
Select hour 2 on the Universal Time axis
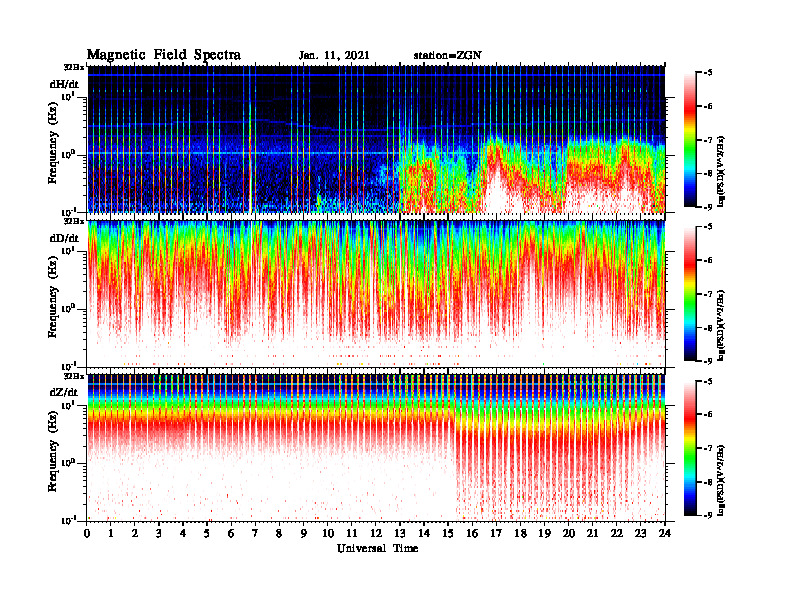pos(135,534)
